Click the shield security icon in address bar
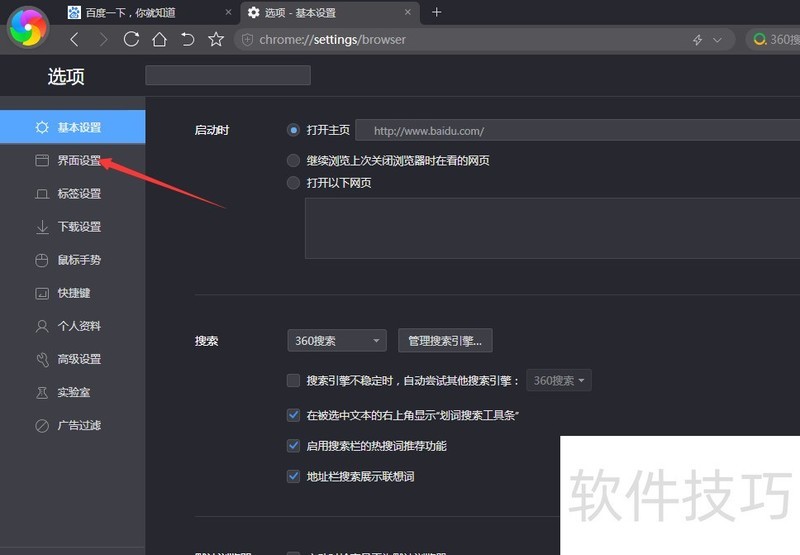The image size is (800, 555). click(247, 40)
